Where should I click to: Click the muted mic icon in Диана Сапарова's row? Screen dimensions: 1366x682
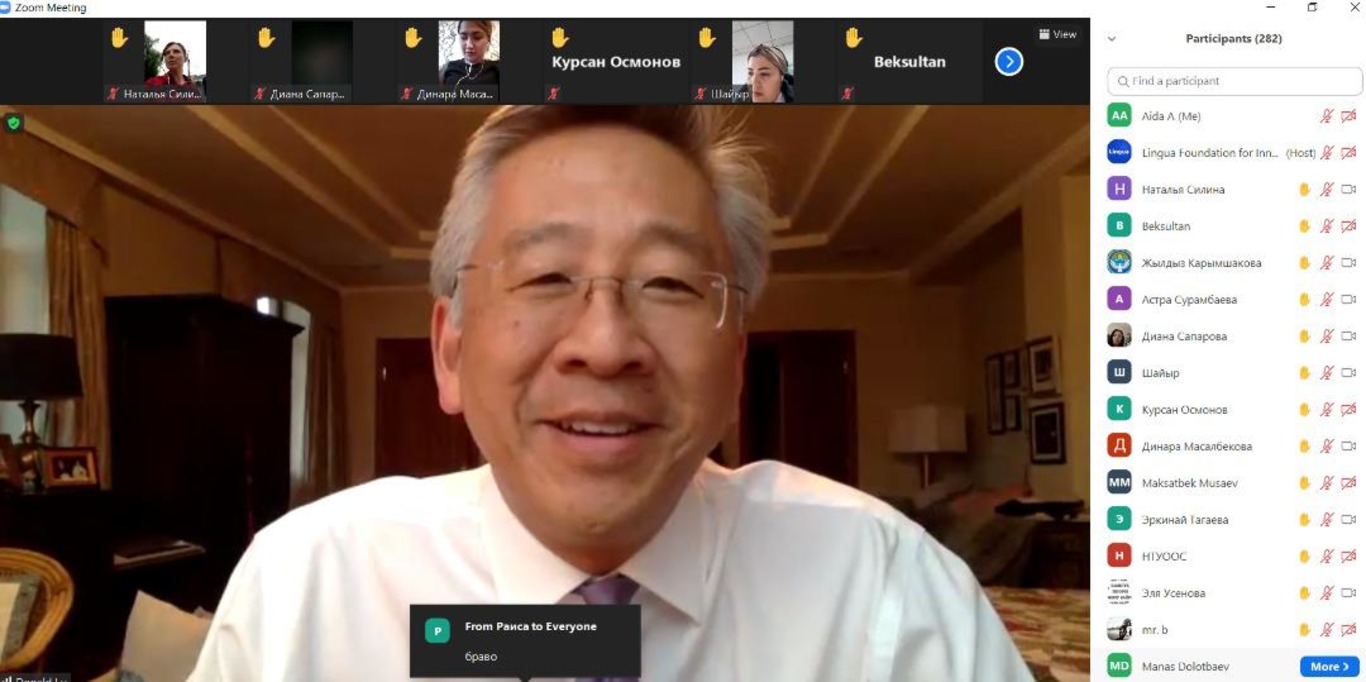(1327, 336)
